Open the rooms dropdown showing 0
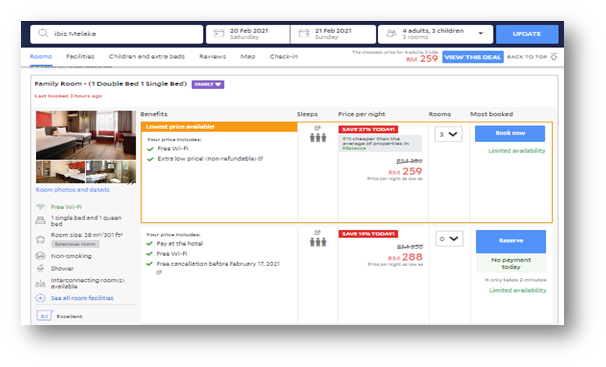The height and width of the screenshot is (367, 606). (449, 239)
